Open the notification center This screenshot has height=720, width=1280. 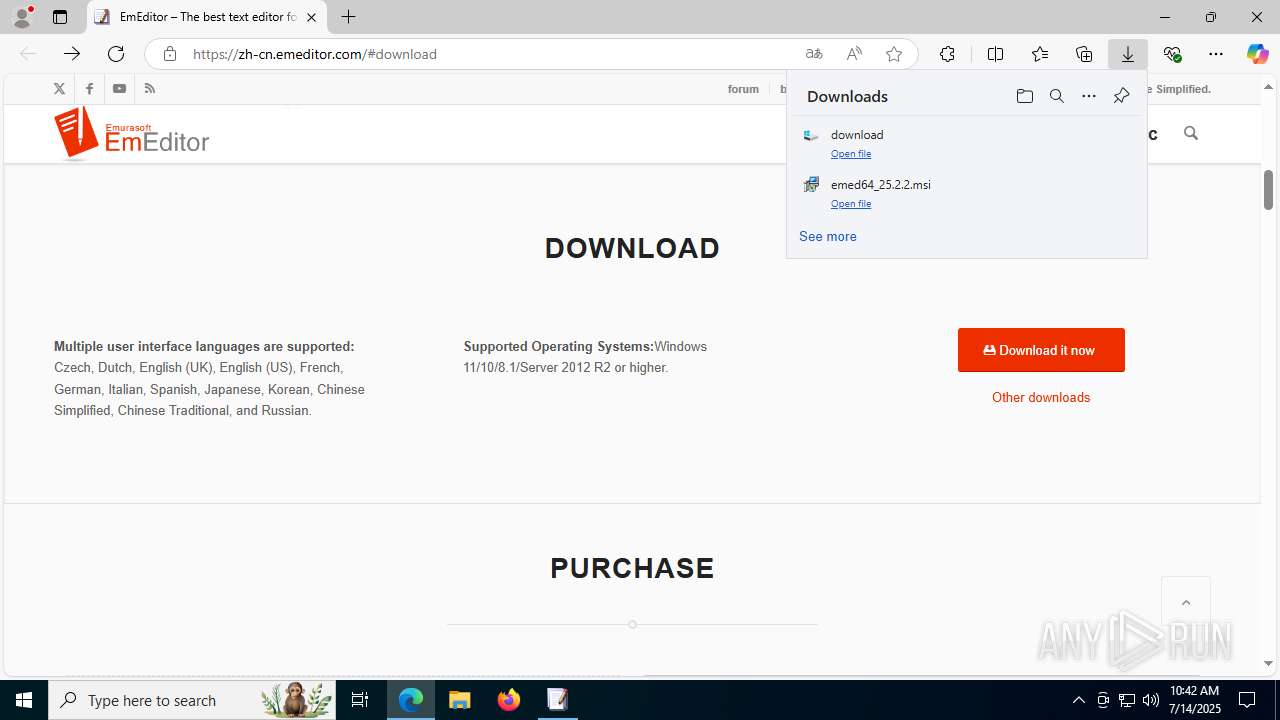click(x=1248, y=700)
